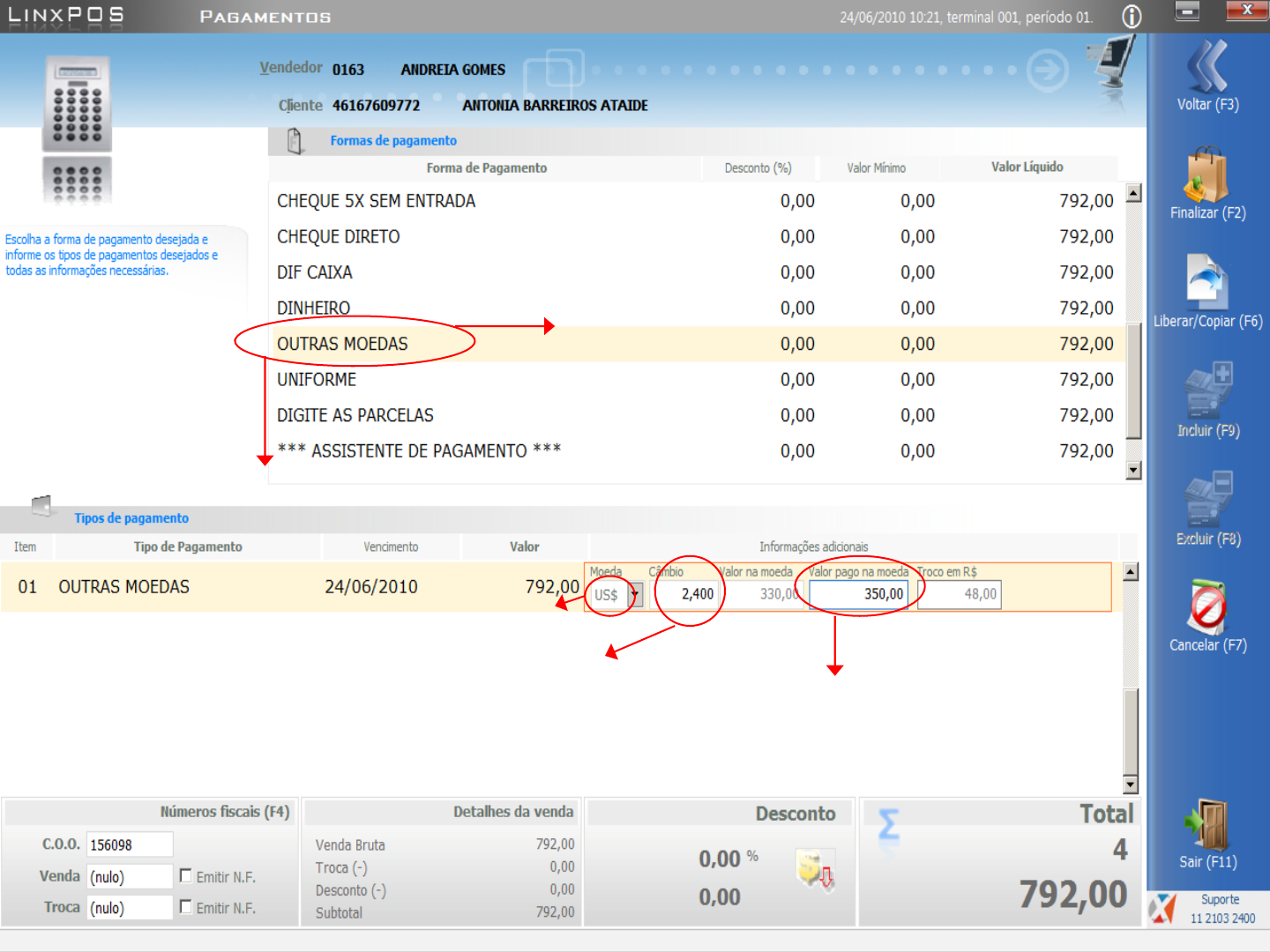Click the Troca (nulo) field
Viewport: 1270px width, 952px height.
[130, 907]
